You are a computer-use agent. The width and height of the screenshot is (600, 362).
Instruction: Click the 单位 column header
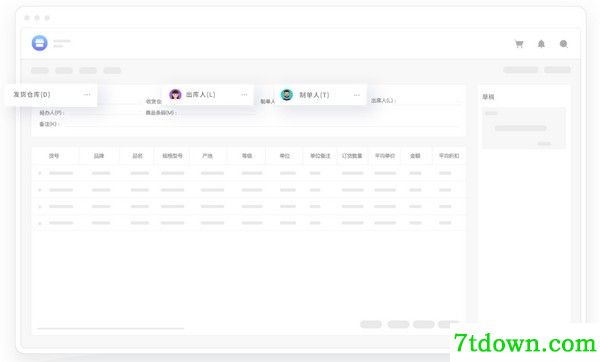285,156
